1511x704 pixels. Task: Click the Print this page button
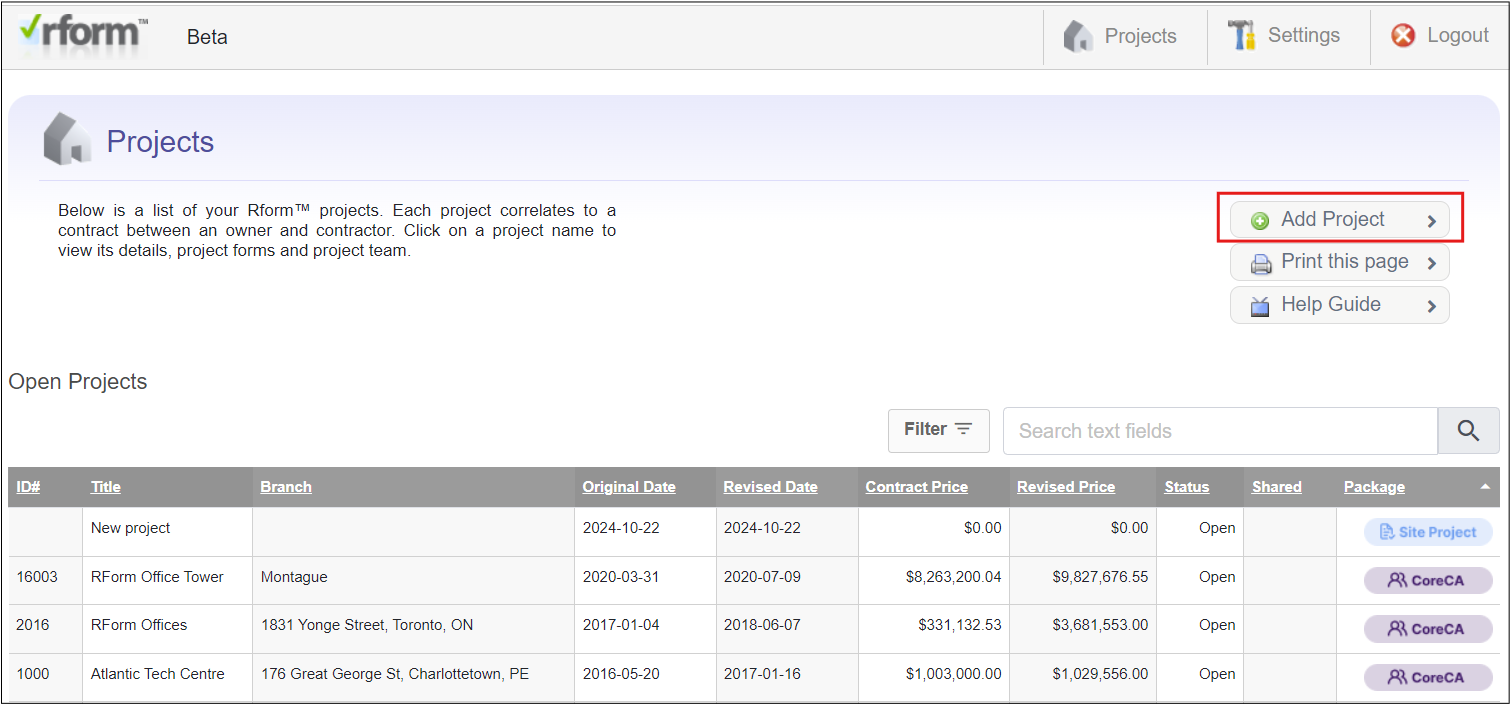click(x=1339, y=262)
